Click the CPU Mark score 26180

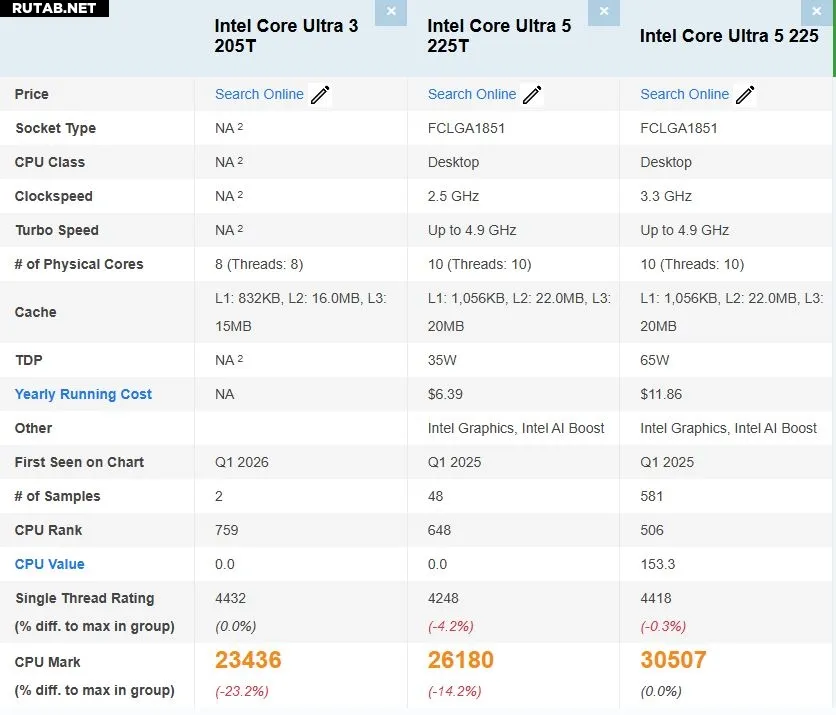click(461, 660)
